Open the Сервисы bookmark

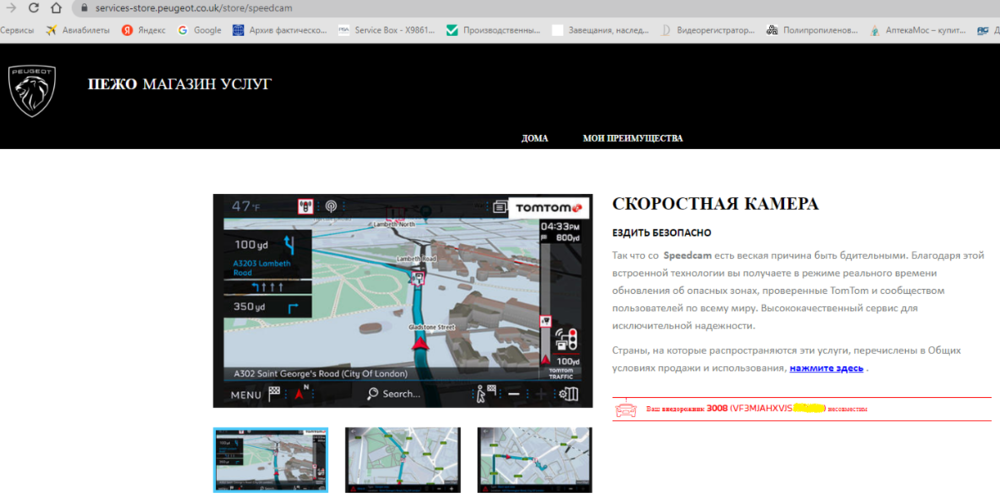(17, 30)
